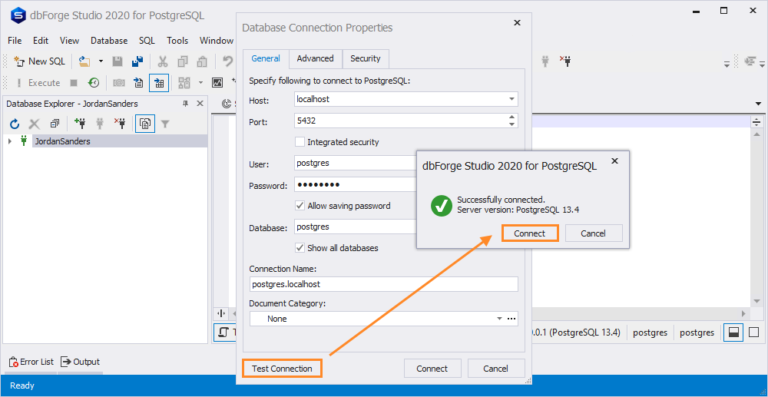This screenshot has width=768, height=397.
Task: Click the grayed Save disk icon
Action: tap(118, 61)
